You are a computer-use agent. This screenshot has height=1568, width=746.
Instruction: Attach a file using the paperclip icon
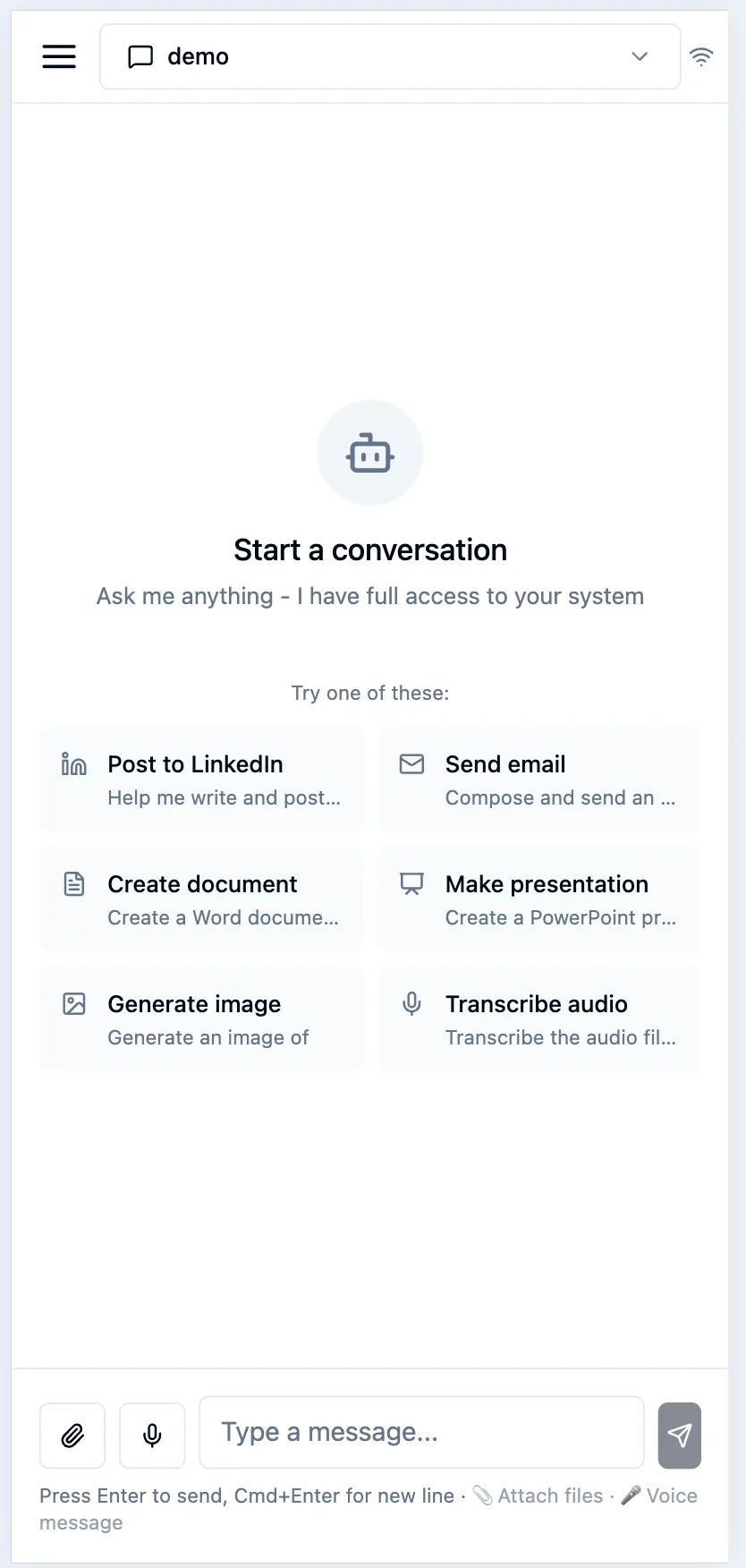coord(72,1436)
